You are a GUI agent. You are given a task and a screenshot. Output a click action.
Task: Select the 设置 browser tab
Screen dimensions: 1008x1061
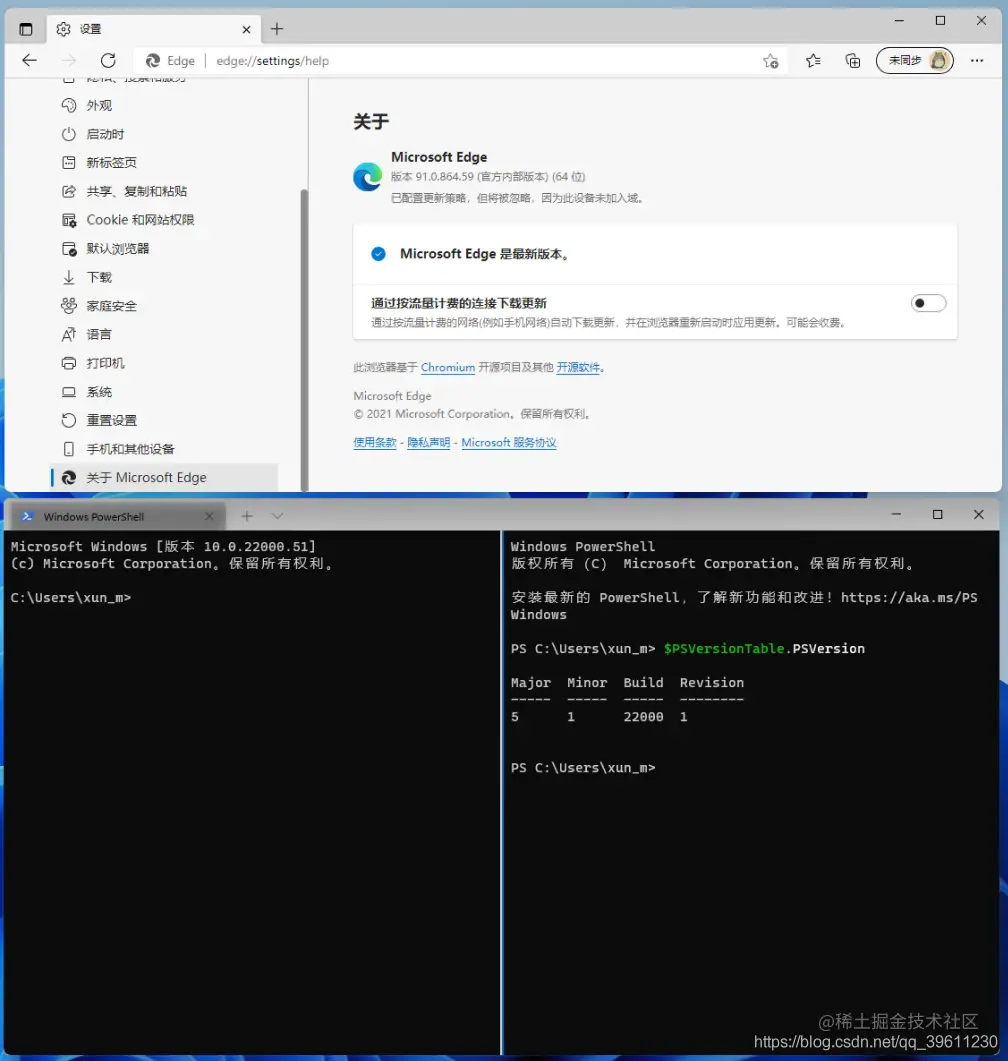click(x=154, y=29)
